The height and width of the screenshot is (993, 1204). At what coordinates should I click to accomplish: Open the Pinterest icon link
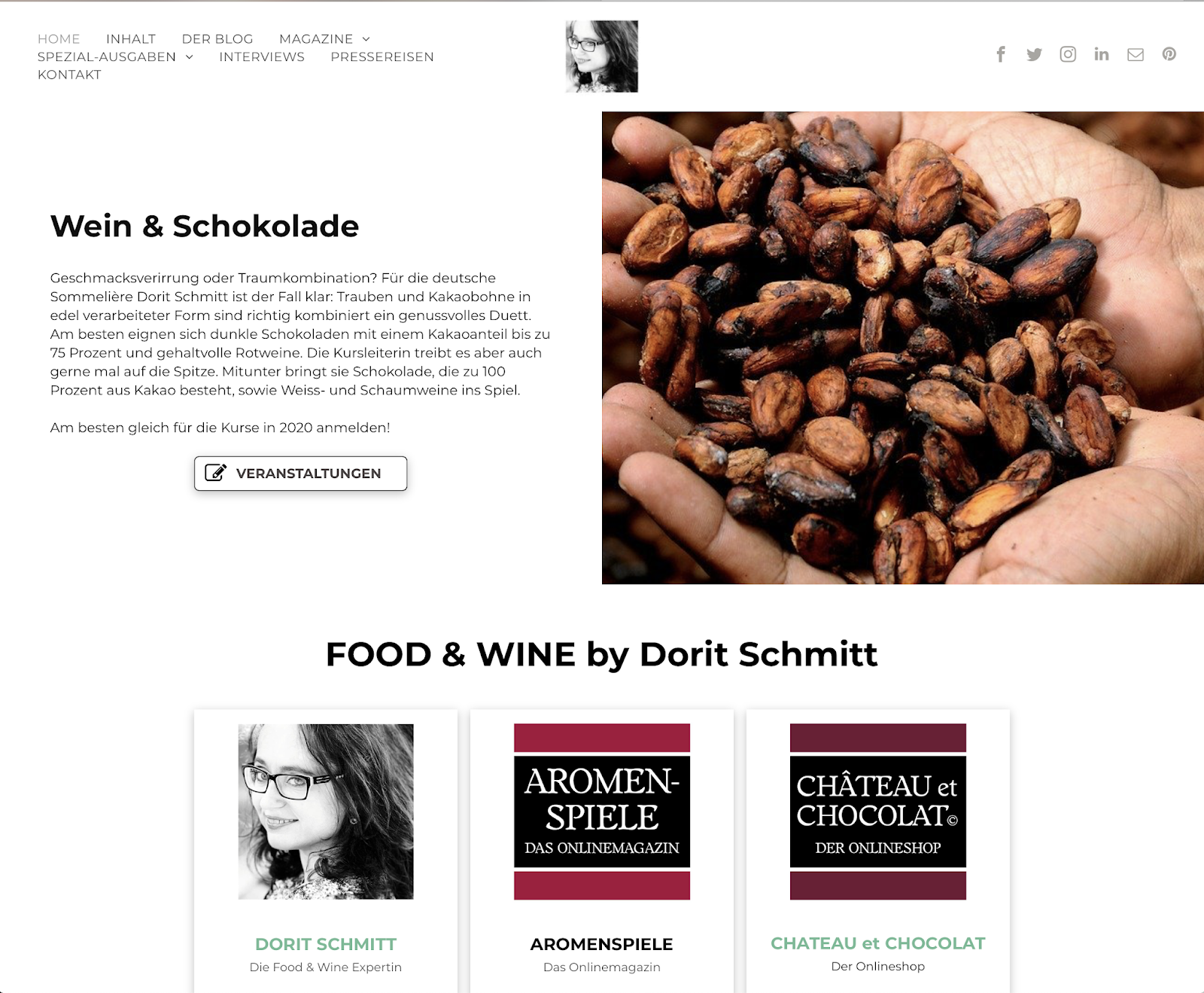[1169, 54]
